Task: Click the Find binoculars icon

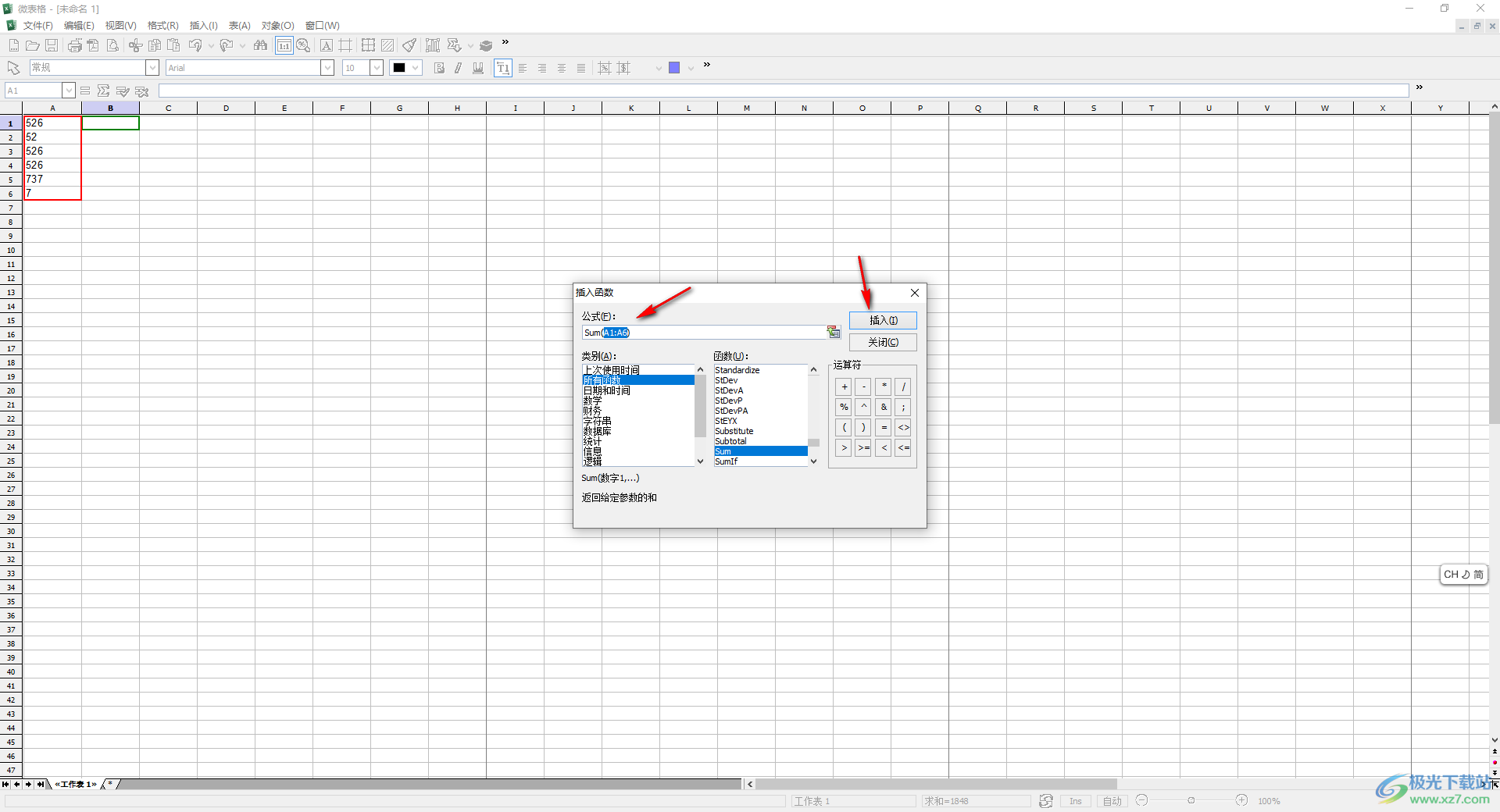Action: 261,45
